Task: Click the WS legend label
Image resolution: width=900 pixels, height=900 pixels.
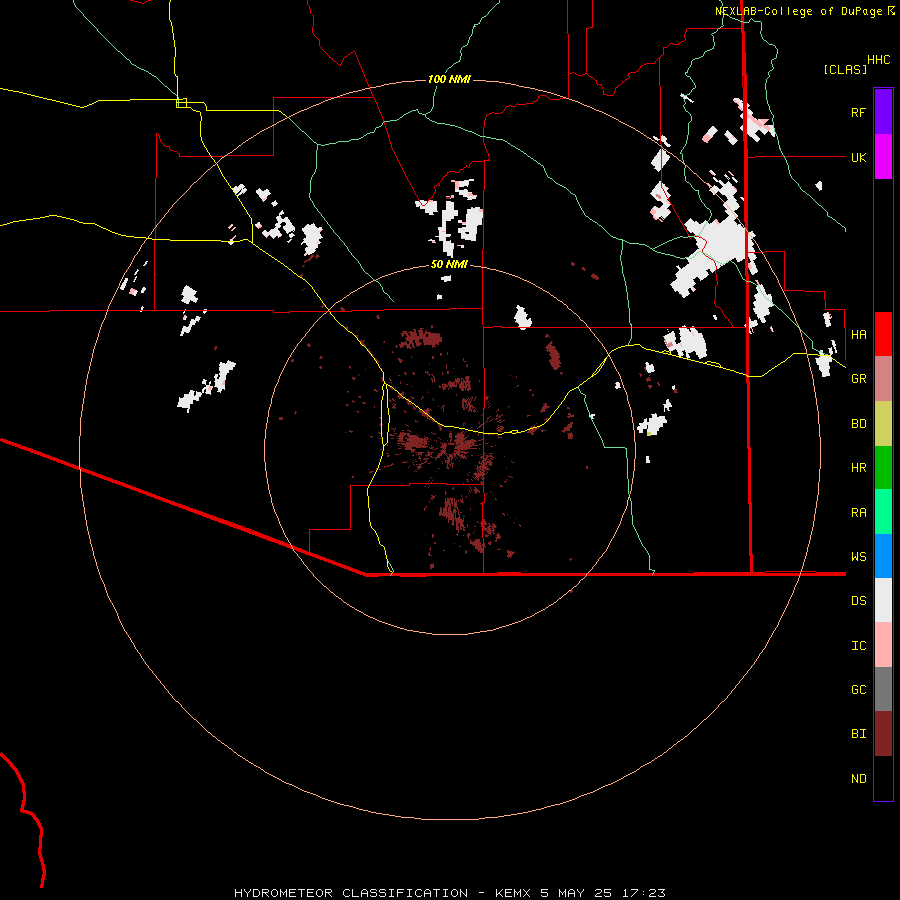Action: point(858,557)
